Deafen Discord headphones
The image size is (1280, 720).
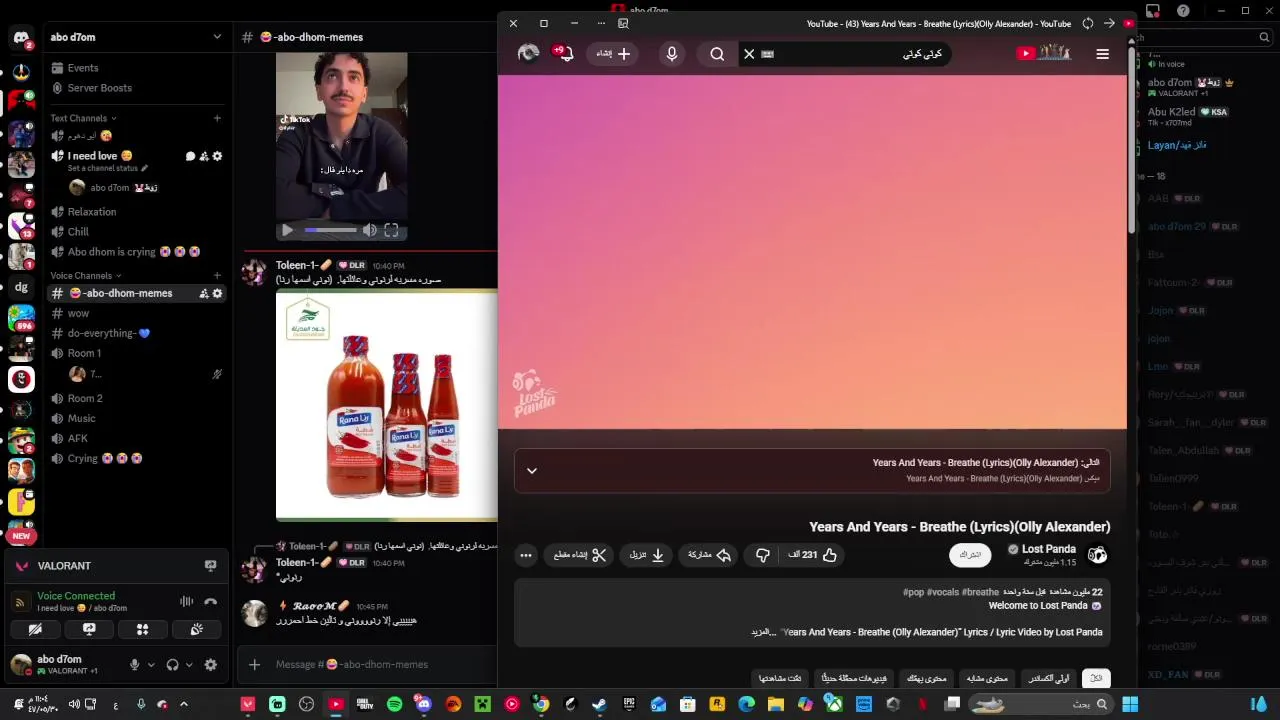coord(172,664)
